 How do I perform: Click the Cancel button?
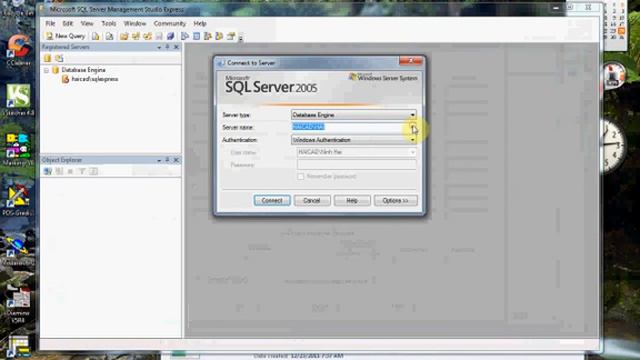click(x=312, y=200)
